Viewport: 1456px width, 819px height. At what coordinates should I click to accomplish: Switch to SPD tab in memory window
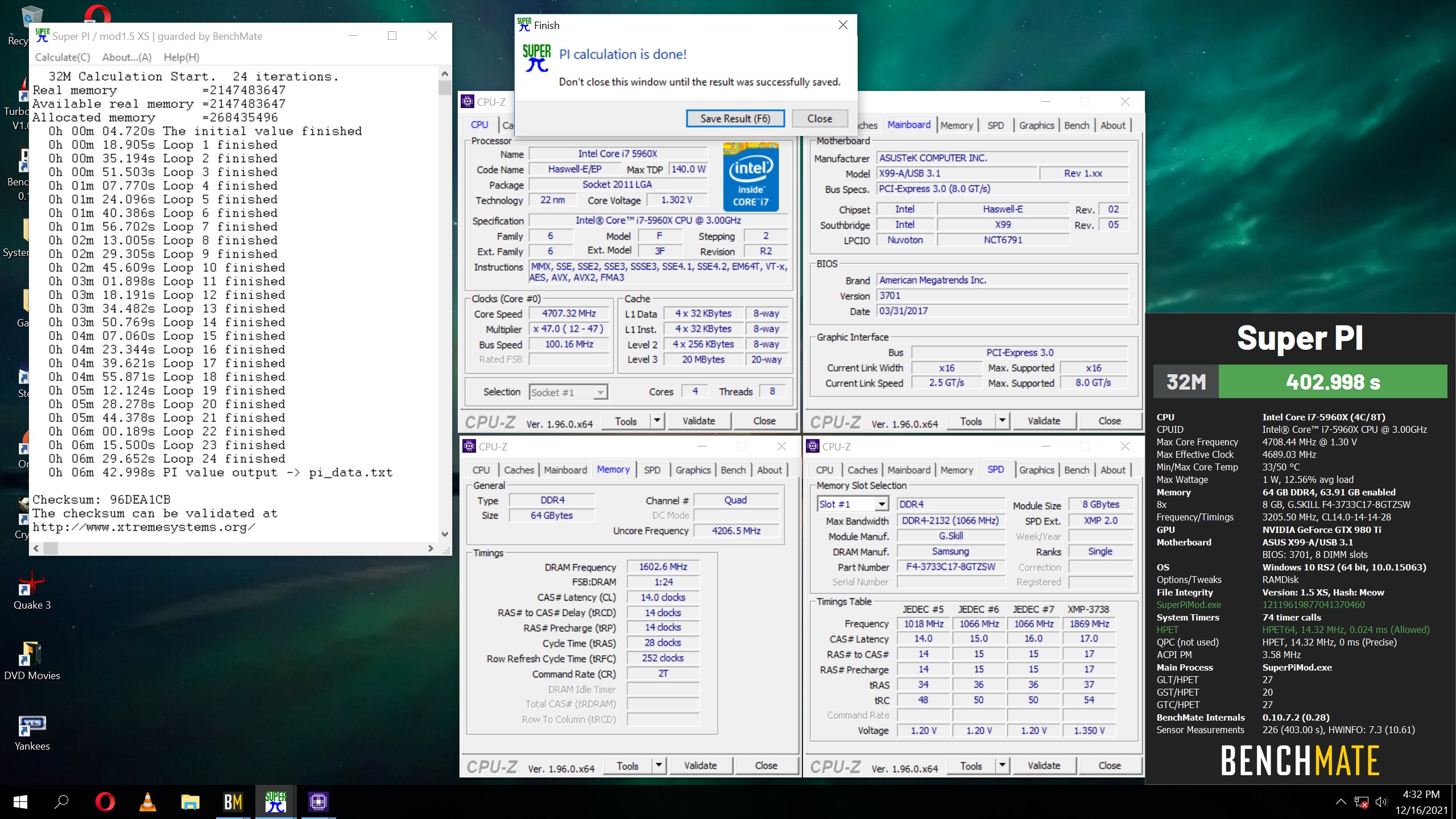(x=652, y=470)
